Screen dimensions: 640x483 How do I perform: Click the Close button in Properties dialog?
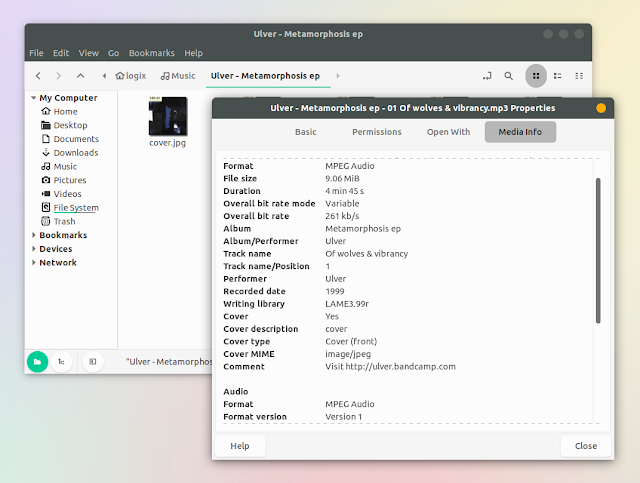[586, 446]
